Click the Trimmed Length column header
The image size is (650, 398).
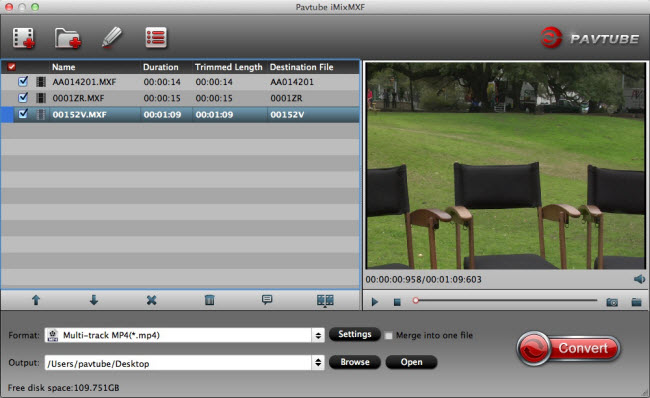pyautogui.click(x=228, y=67)
